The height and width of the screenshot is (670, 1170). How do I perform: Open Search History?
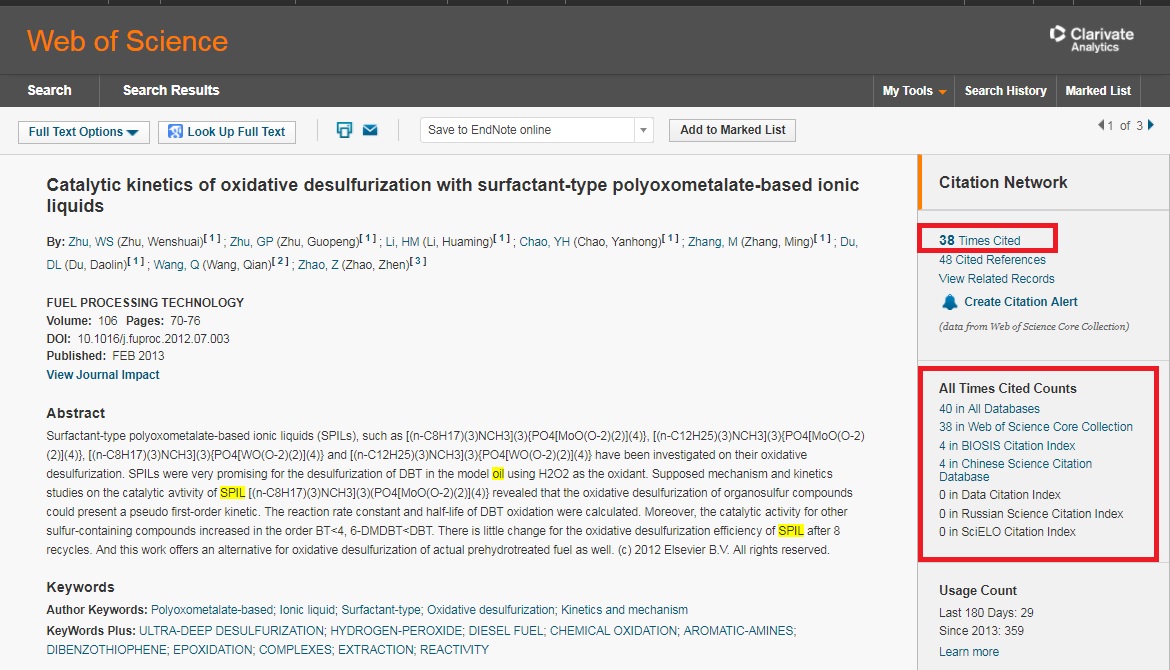(x=1005, y=91)
